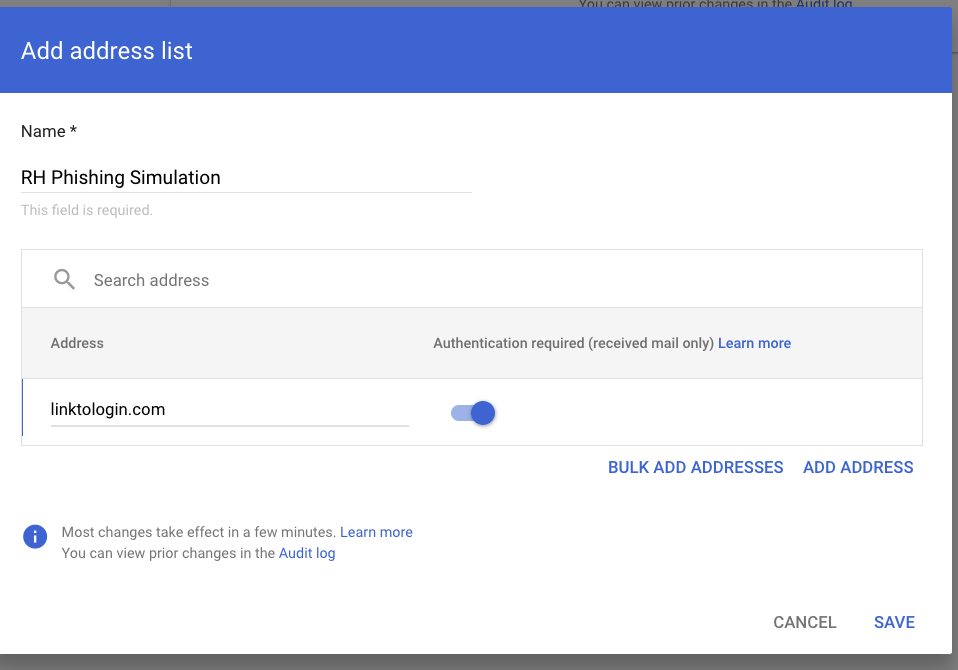Open the Audit log link

coord(307,553)
